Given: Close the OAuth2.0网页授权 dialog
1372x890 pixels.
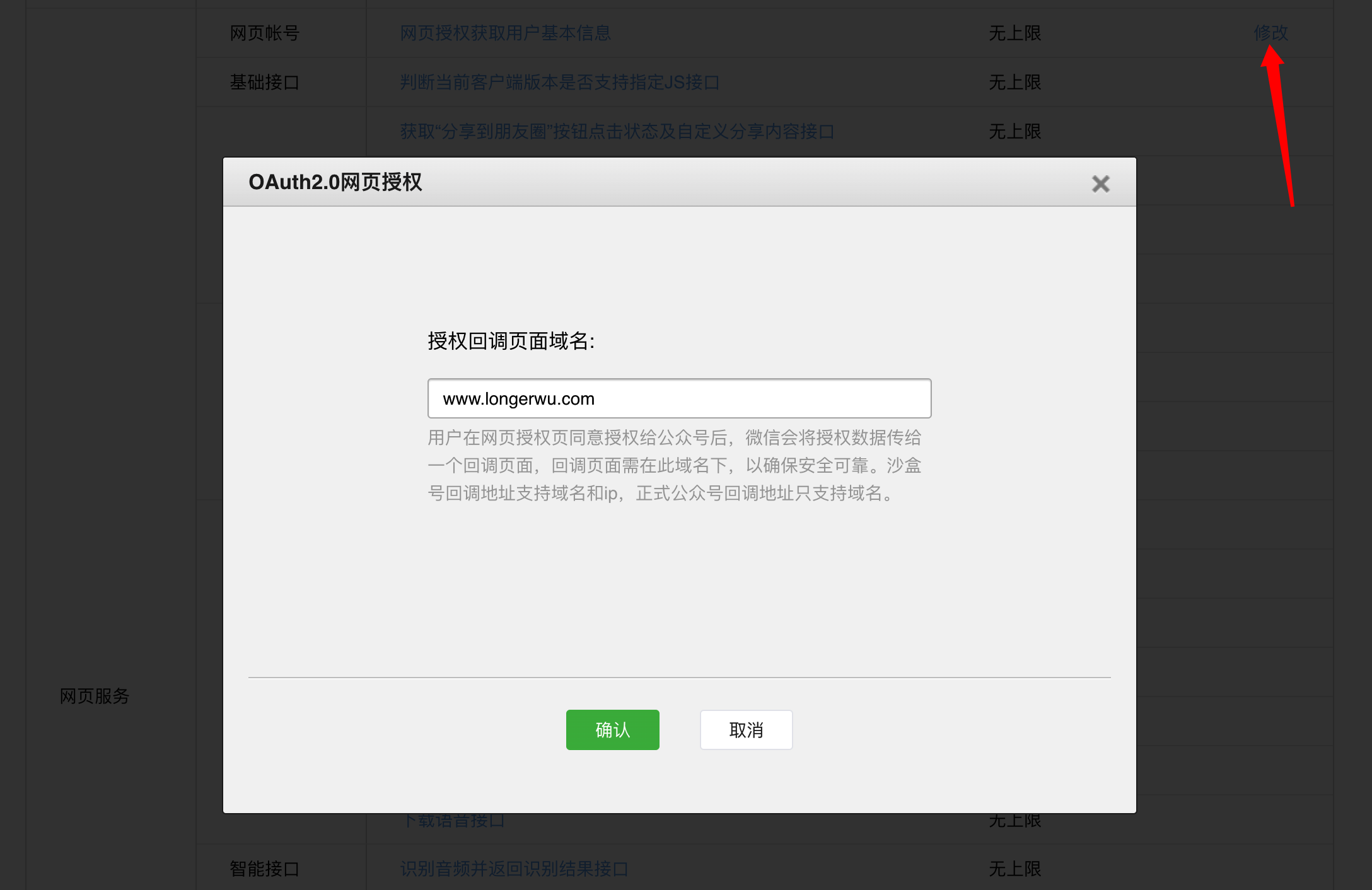Looking at the screenshot, I should pos(1100,183).
